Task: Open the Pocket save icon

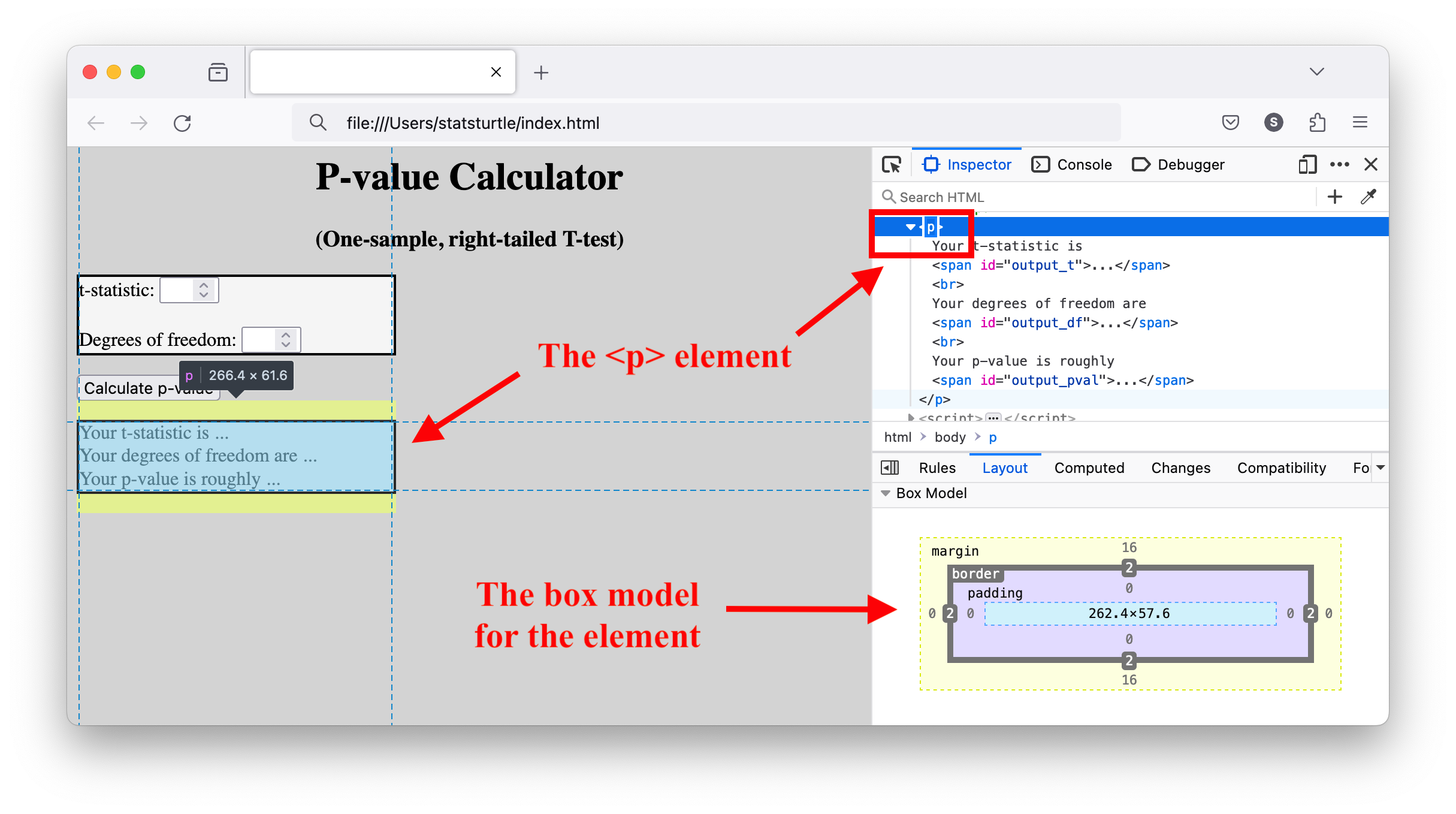Action: pyautogui.click(x=1230, y=123)
